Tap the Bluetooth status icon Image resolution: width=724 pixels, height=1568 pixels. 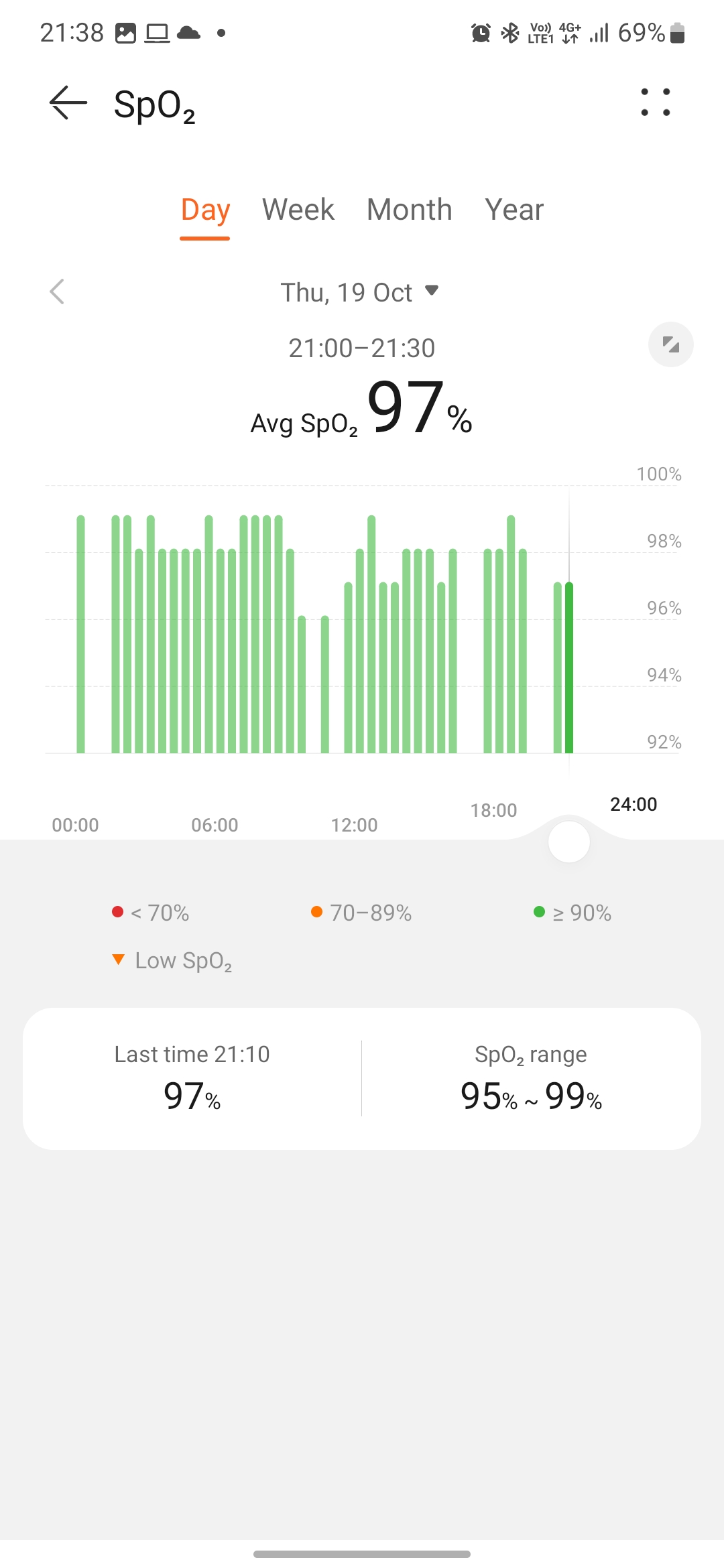(510, 33)
